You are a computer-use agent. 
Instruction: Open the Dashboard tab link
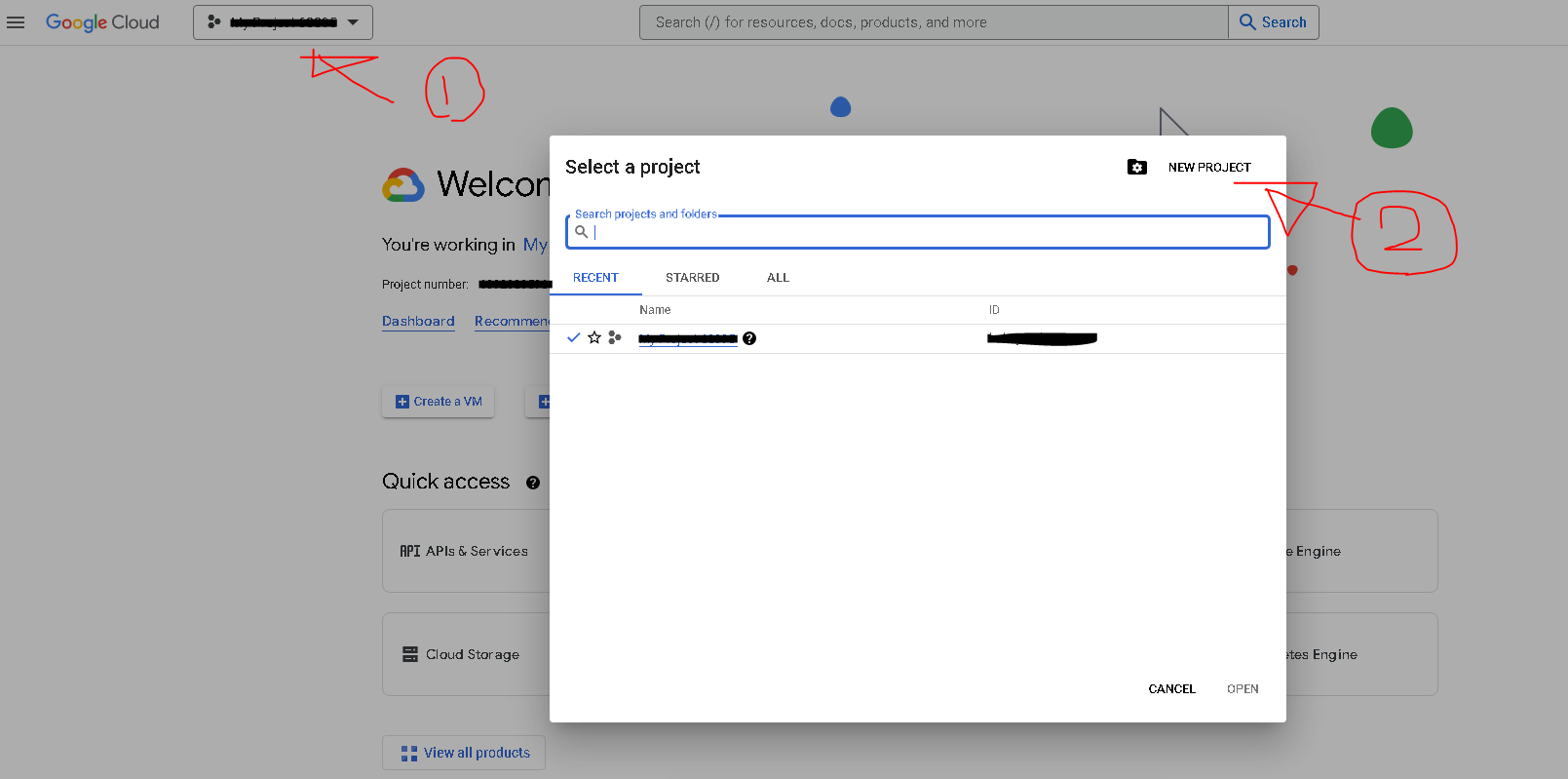(x=418, y=321)
